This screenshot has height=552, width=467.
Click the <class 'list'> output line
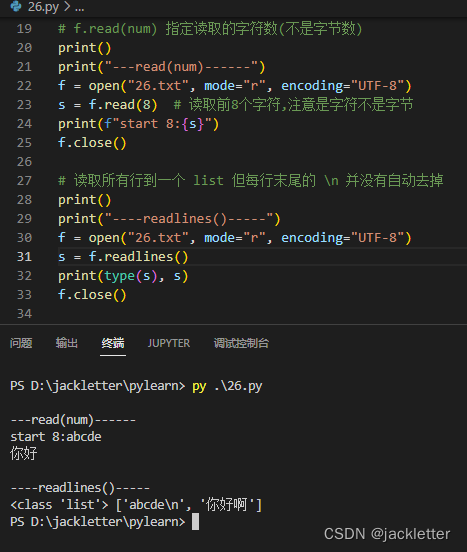coord(136,505)
